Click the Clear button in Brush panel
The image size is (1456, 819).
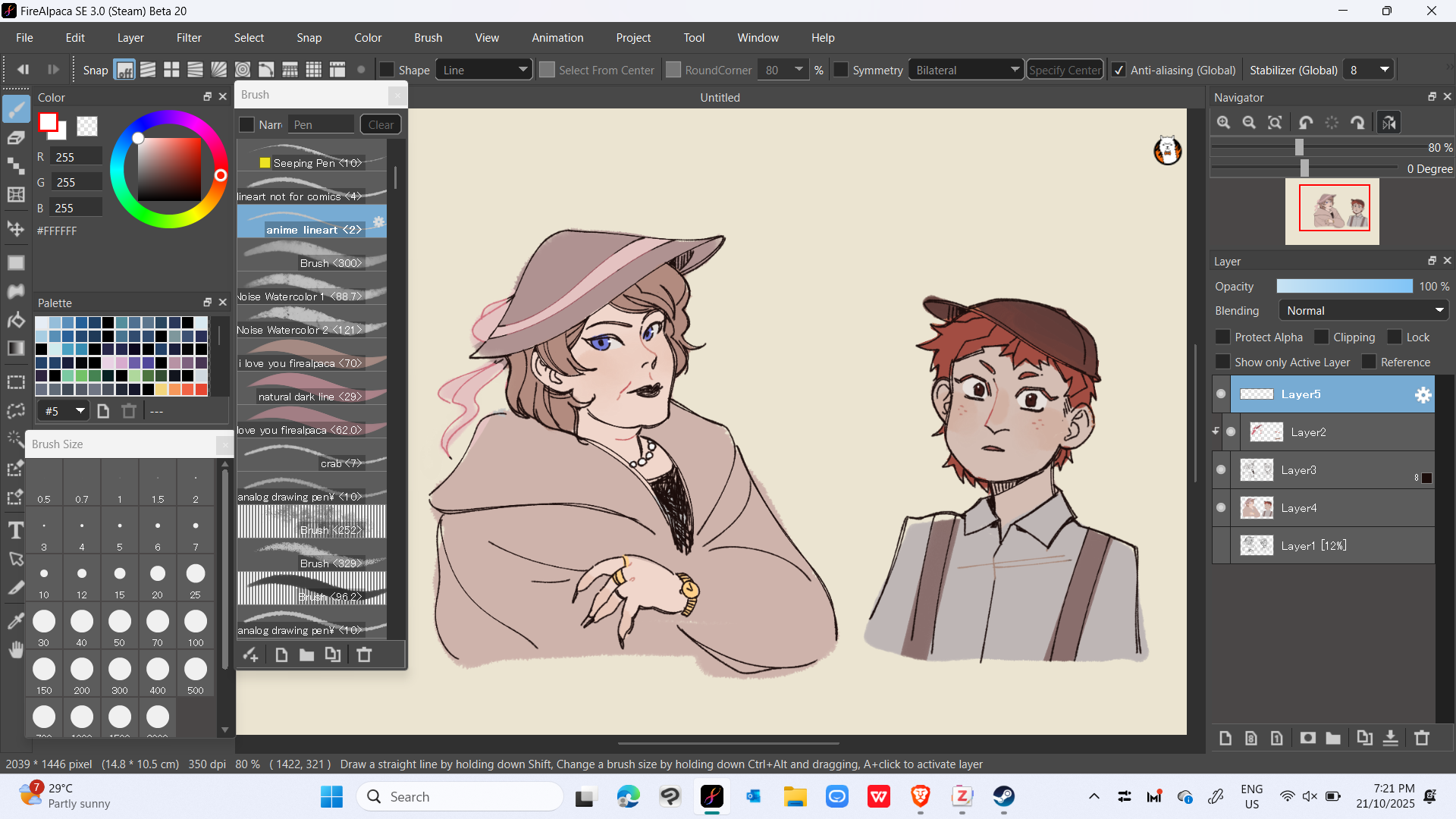pyautogui.click(x=381, y=125)
